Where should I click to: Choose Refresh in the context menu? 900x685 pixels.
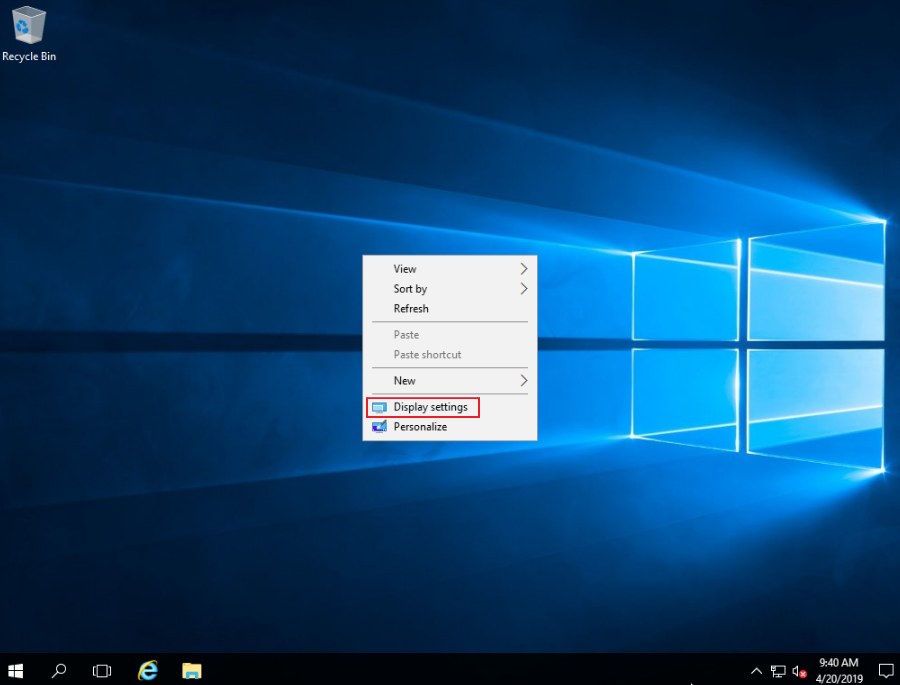click(450, 308)
